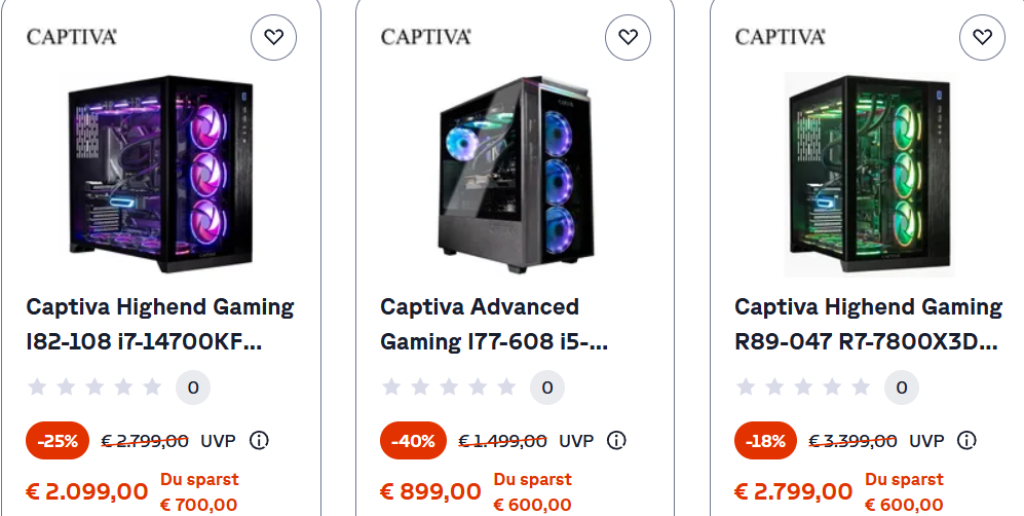This screenshot has width=1024, height=516.
Task: Click Captiva brand logo on middle card
Action: [425, 37]
